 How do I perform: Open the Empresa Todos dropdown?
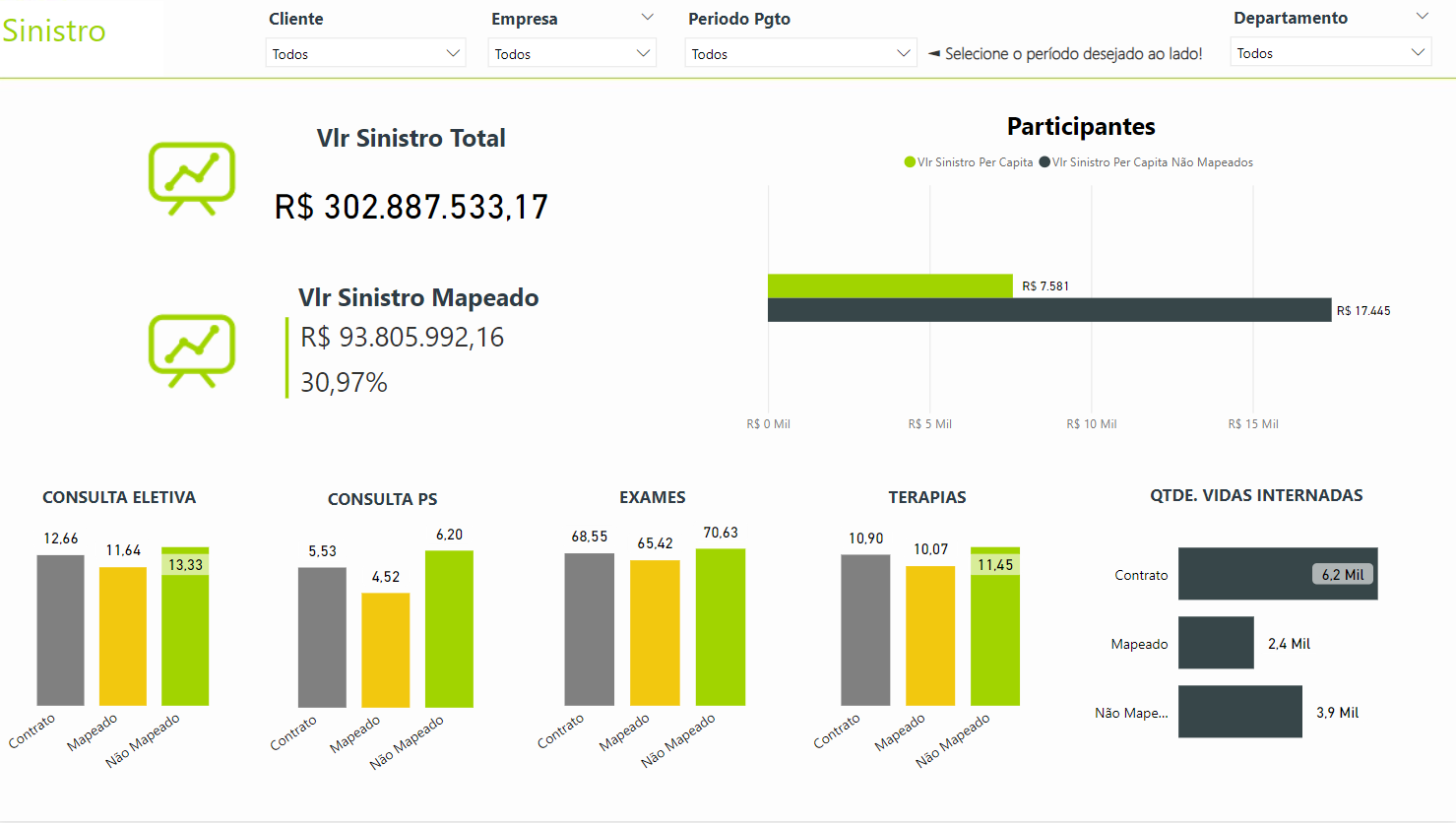pyautogui.click(x=572, y=53)
